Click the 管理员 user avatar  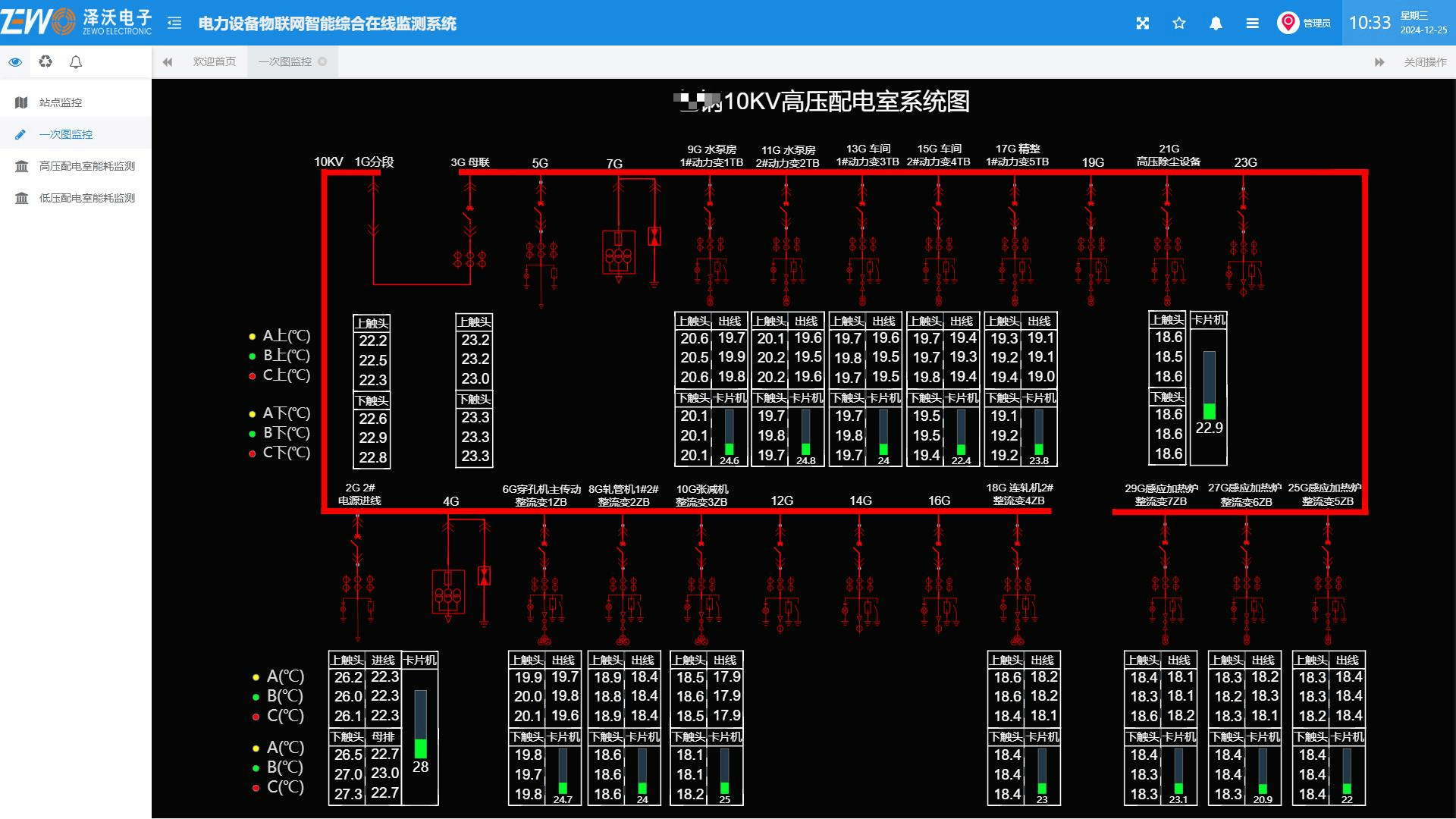pos(1288,23)
